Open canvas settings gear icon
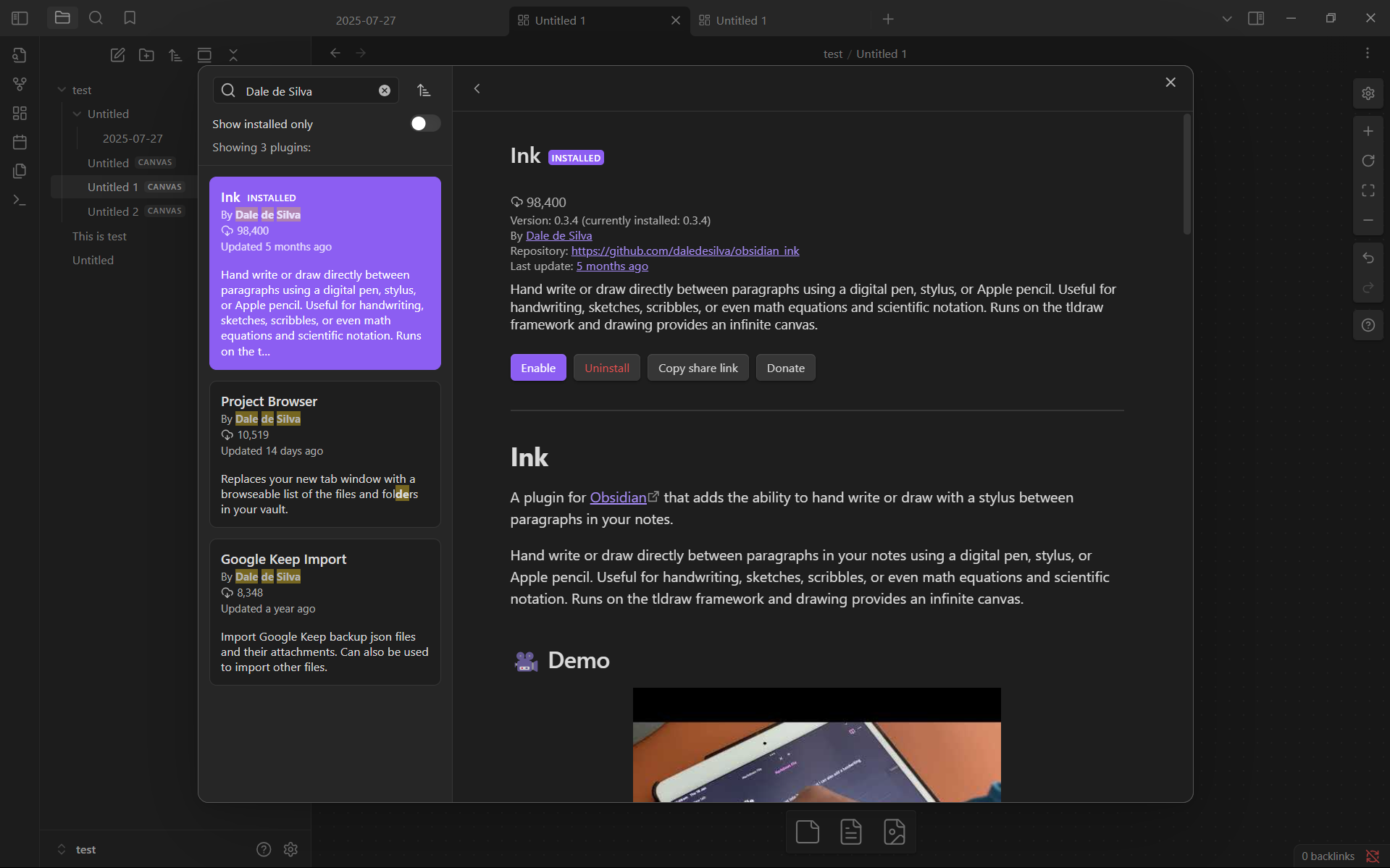 pyautogui.click(x=1368, y=93)
